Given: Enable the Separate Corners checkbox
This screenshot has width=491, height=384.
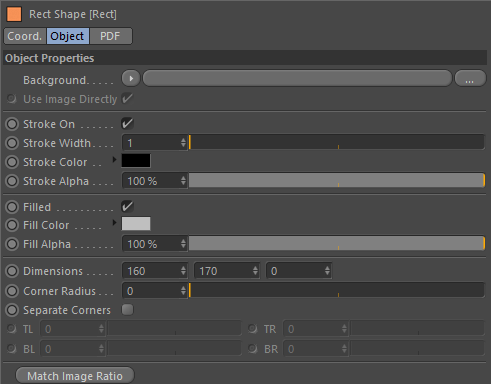Looking at the screenshot, I should pos(127,310).
